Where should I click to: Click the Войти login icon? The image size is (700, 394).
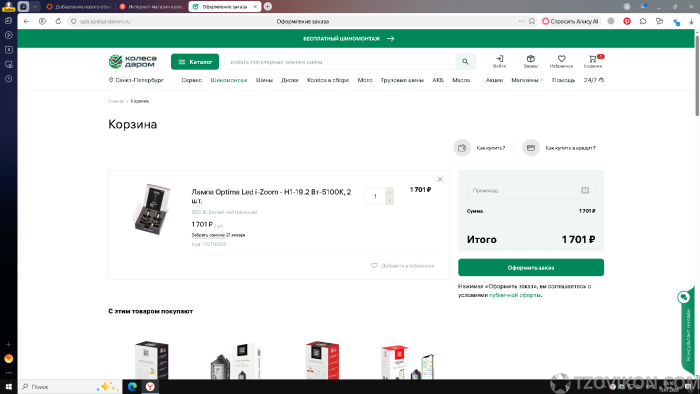pos(500,61)
